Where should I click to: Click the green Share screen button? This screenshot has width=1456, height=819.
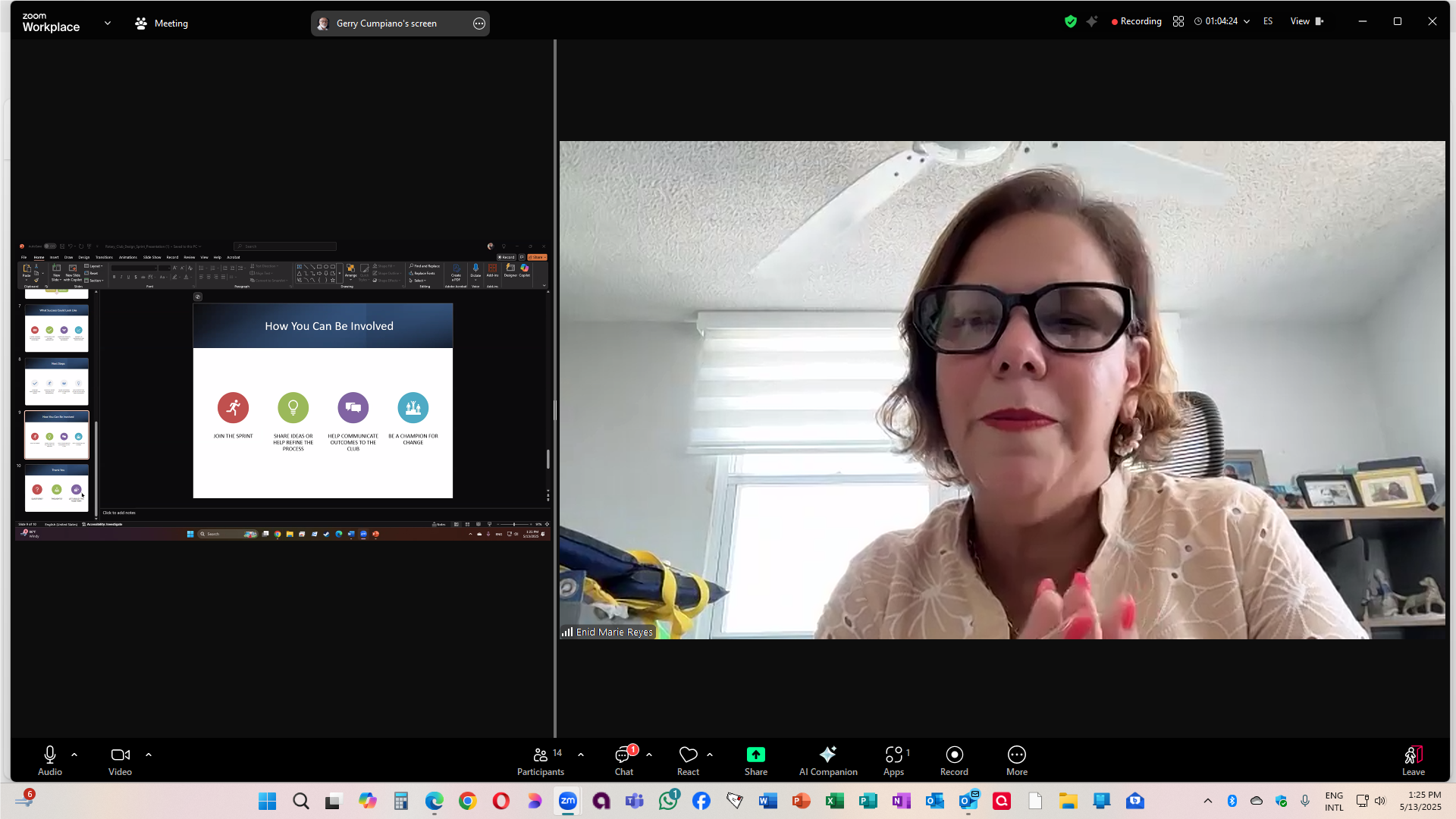[755, 755]
